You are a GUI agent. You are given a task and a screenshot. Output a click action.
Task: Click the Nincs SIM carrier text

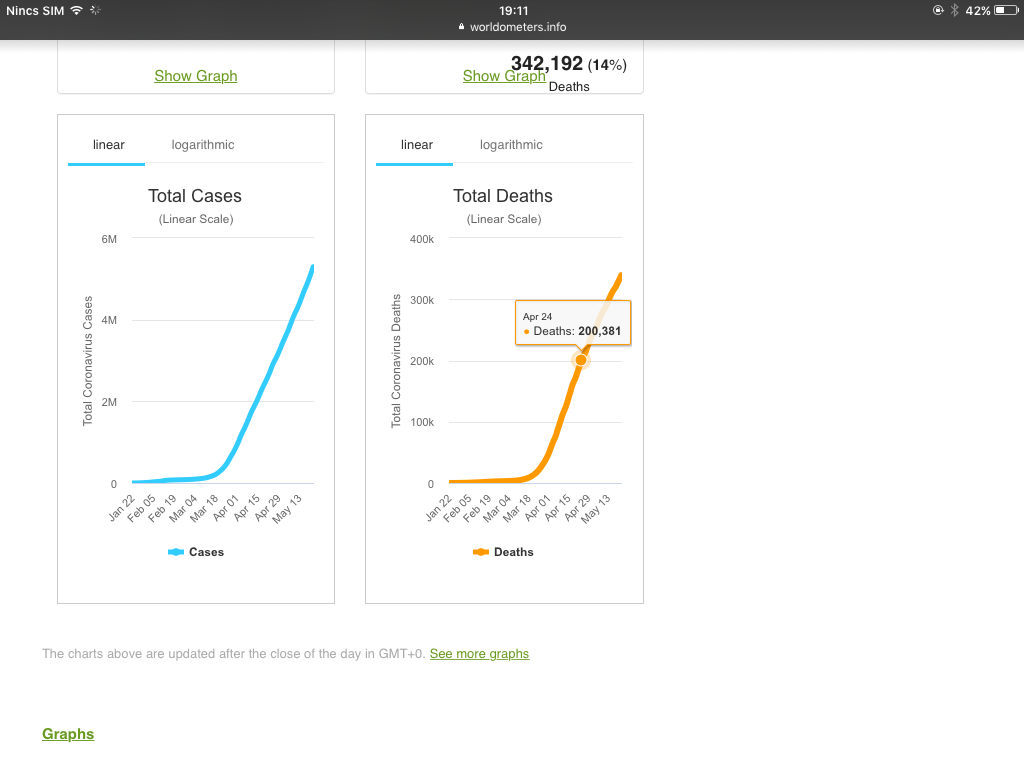click(x=35, y=10)
